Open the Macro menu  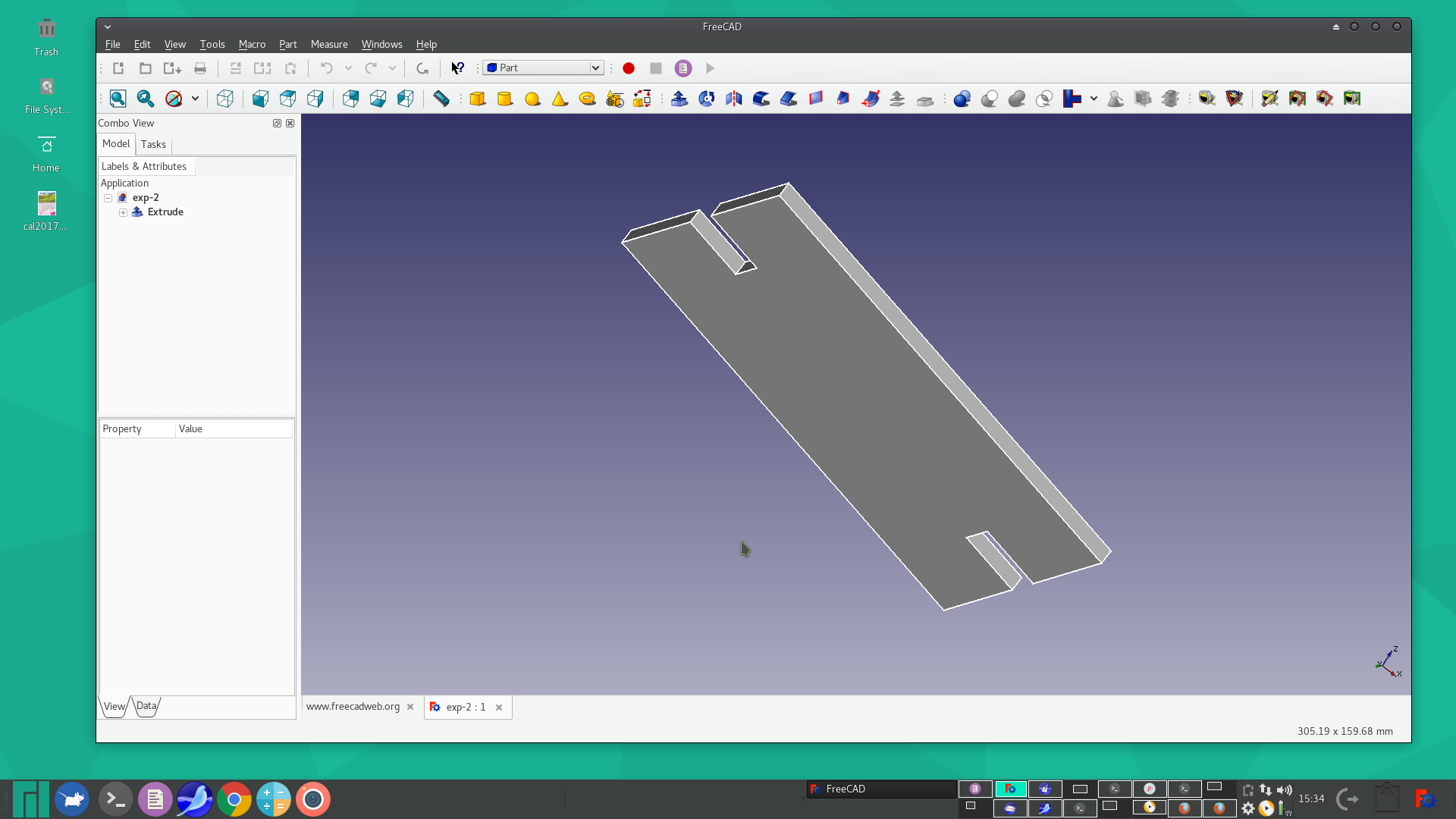(x=252, y=44)
